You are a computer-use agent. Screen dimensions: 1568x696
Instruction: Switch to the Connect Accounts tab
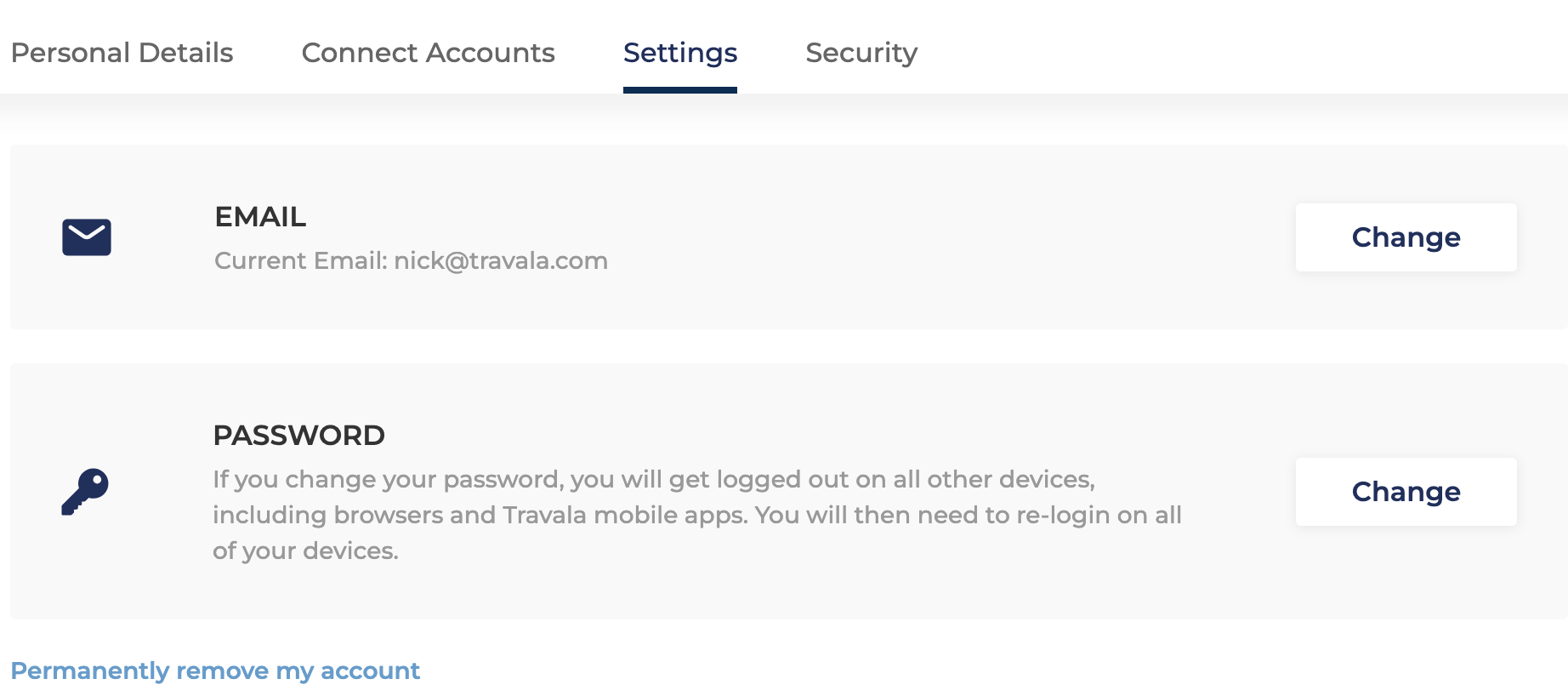click(x=428, y=53)
